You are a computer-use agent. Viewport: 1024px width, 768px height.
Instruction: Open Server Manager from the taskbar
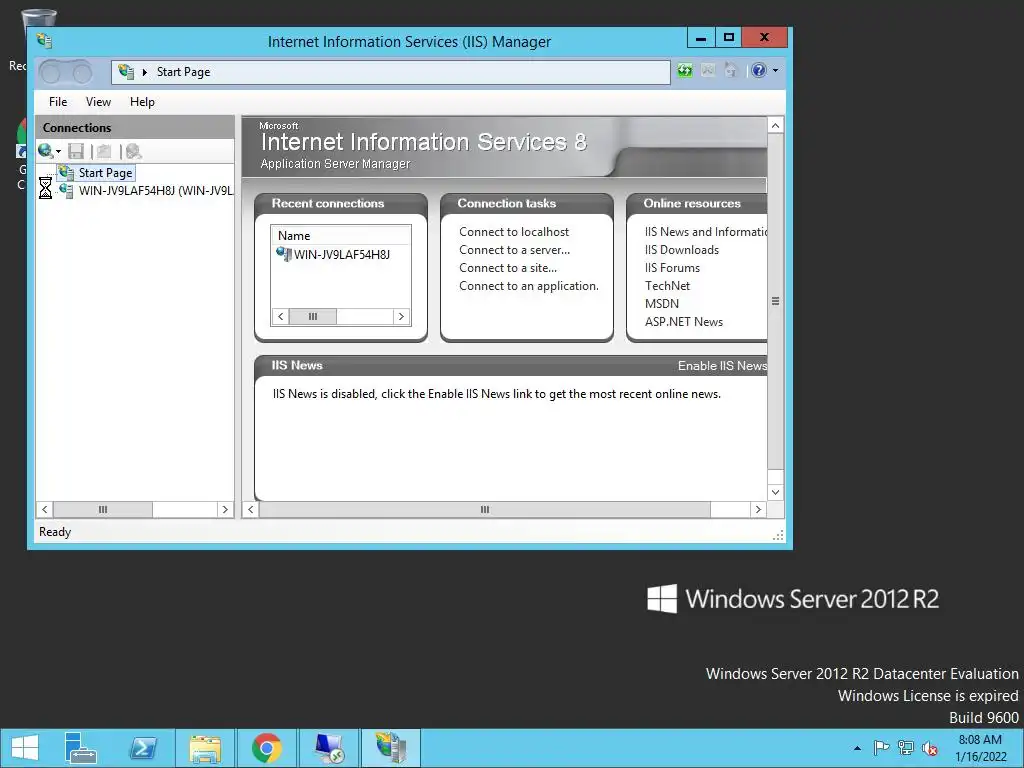[80, 748]
